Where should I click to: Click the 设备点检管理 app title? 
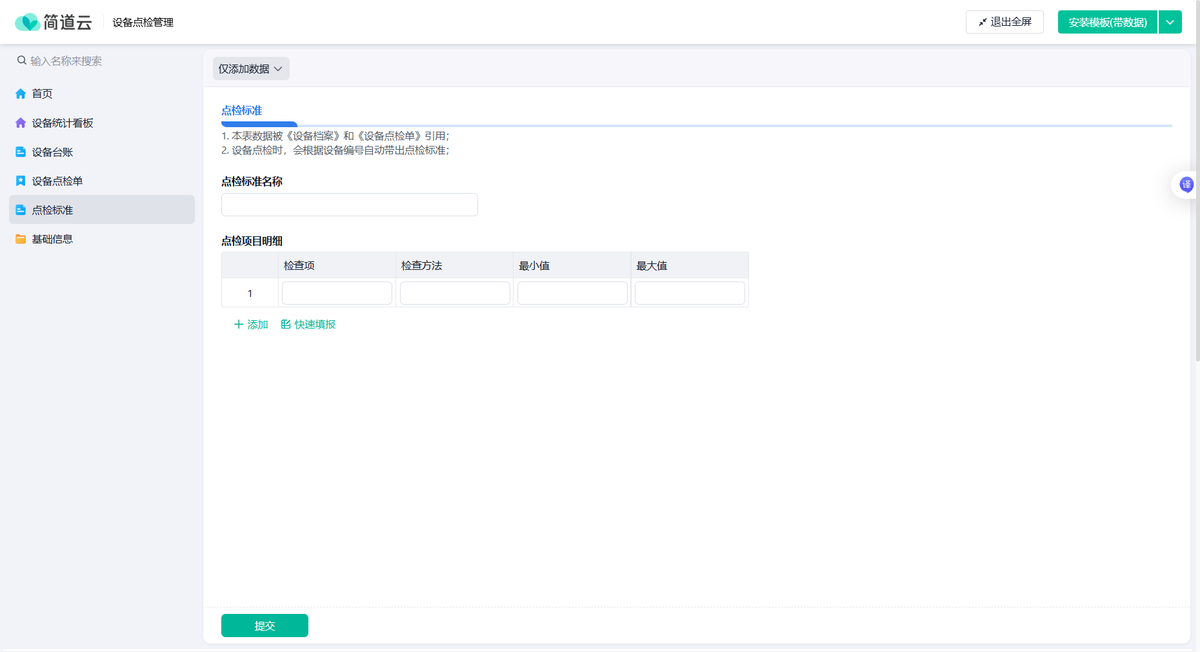point(143,22)
